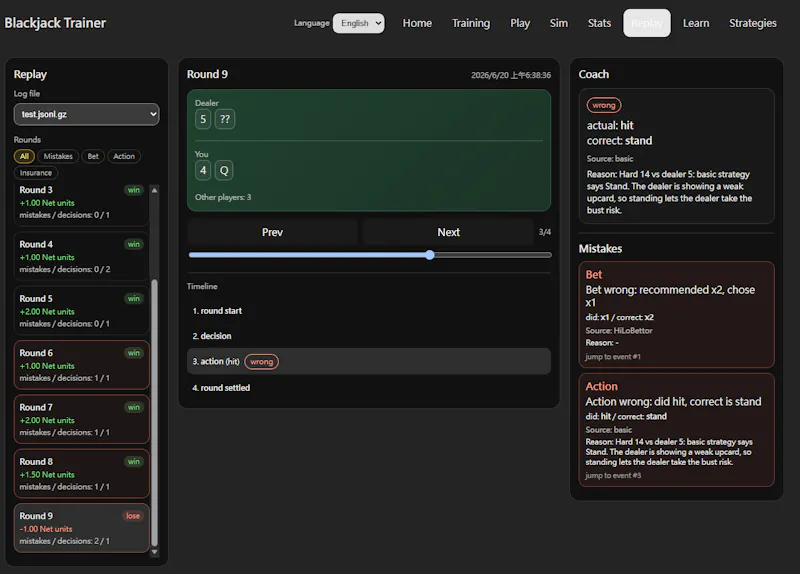This screenshot has height=574, width=800.
Task: Click '-1.00 Net units' in Round 9
Action: 46,529
